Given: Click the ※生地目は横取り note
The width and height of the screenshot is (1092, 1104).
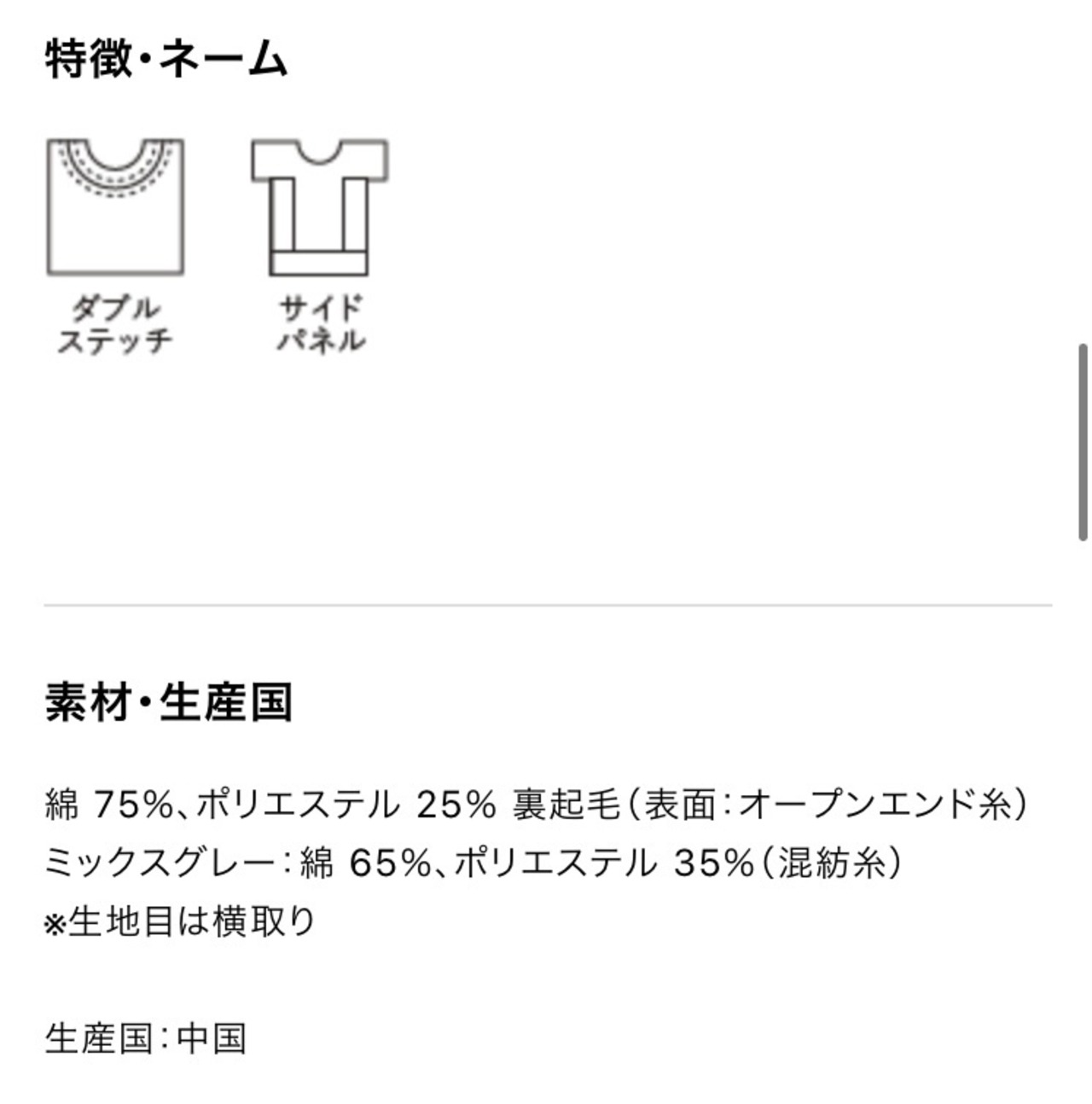Looking at the screenshot, I should point(180,921).
